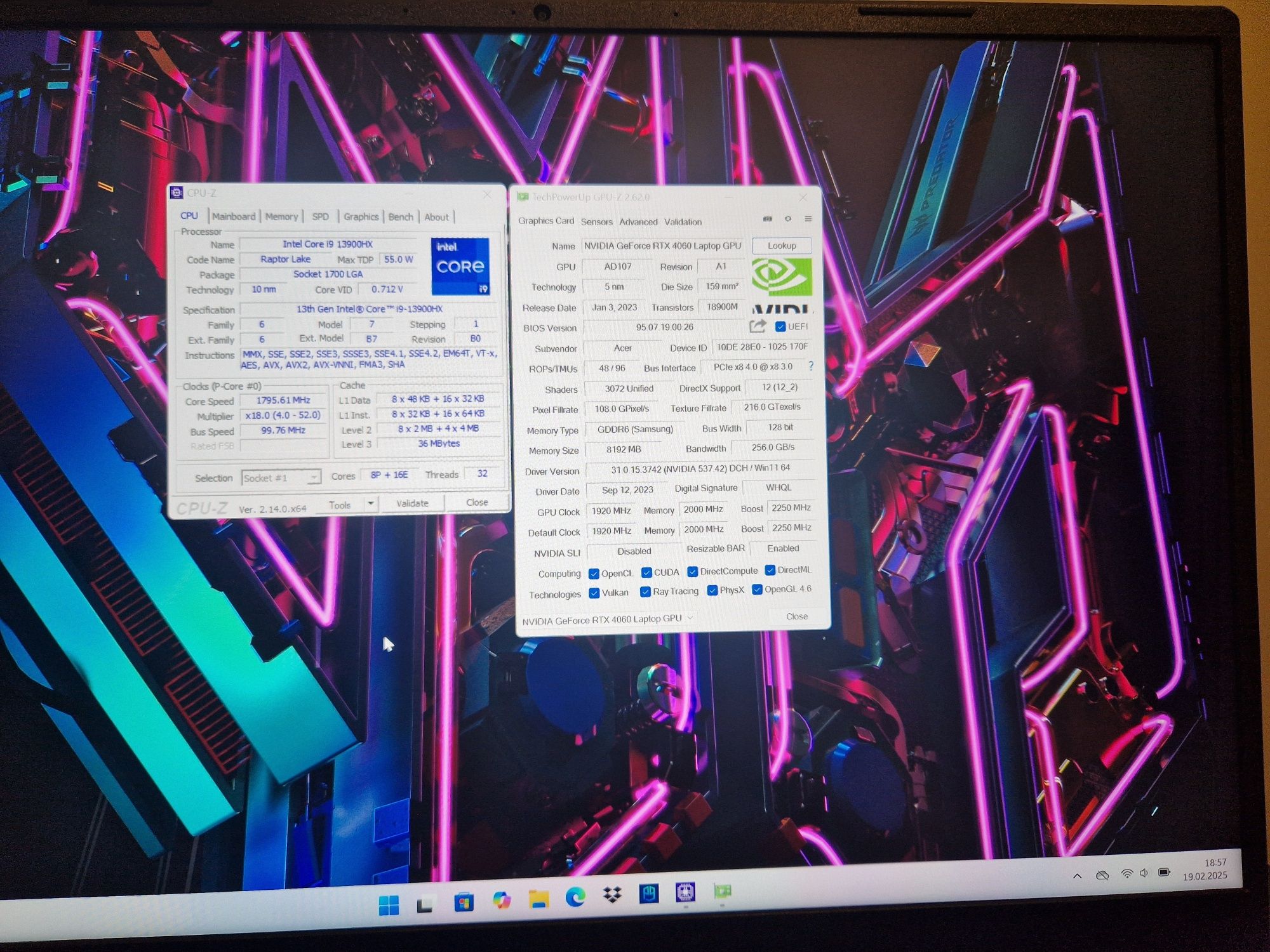Open the GPU-Z hamburger menu
Screen dimensions: 1270x952
[x=808, y=218]
